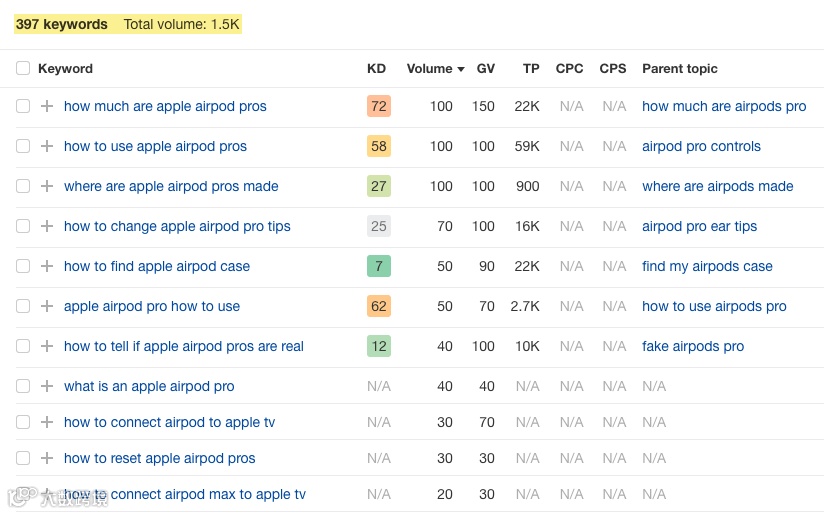Click the Parent topic column header

[679, 69]
